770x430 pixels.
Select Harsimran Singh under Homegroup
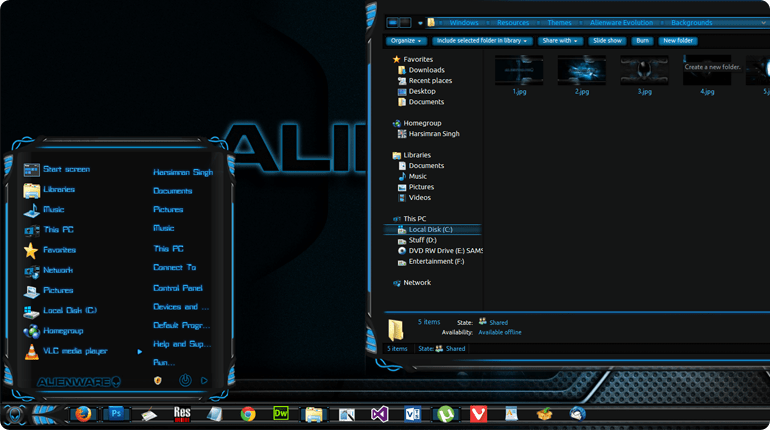pyautogui.click(x=429, y=134)
